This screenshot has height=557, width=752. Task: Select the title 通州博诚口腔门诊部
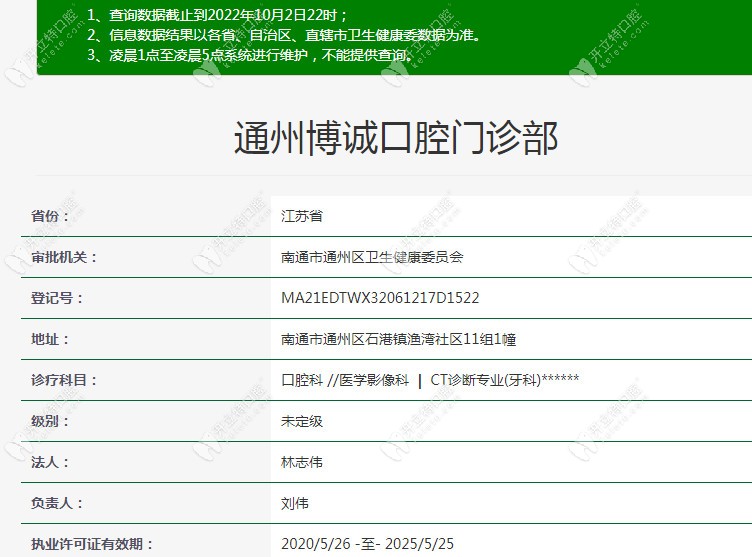[396, 138]
